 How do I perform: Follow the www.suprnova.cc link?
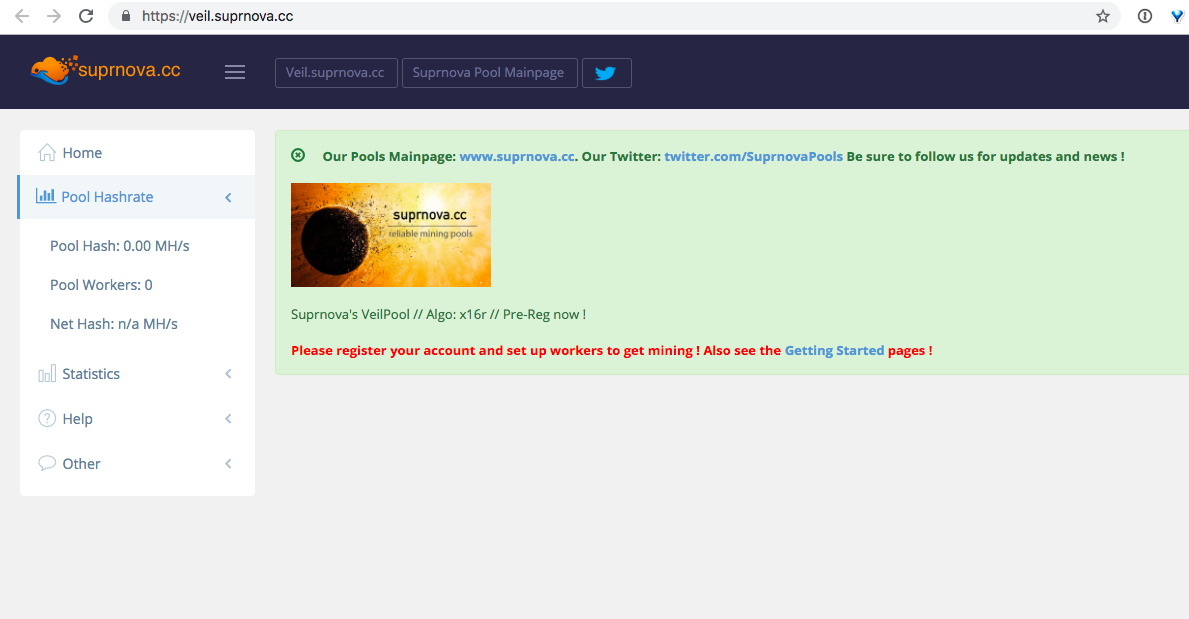[x=517, y=156]
